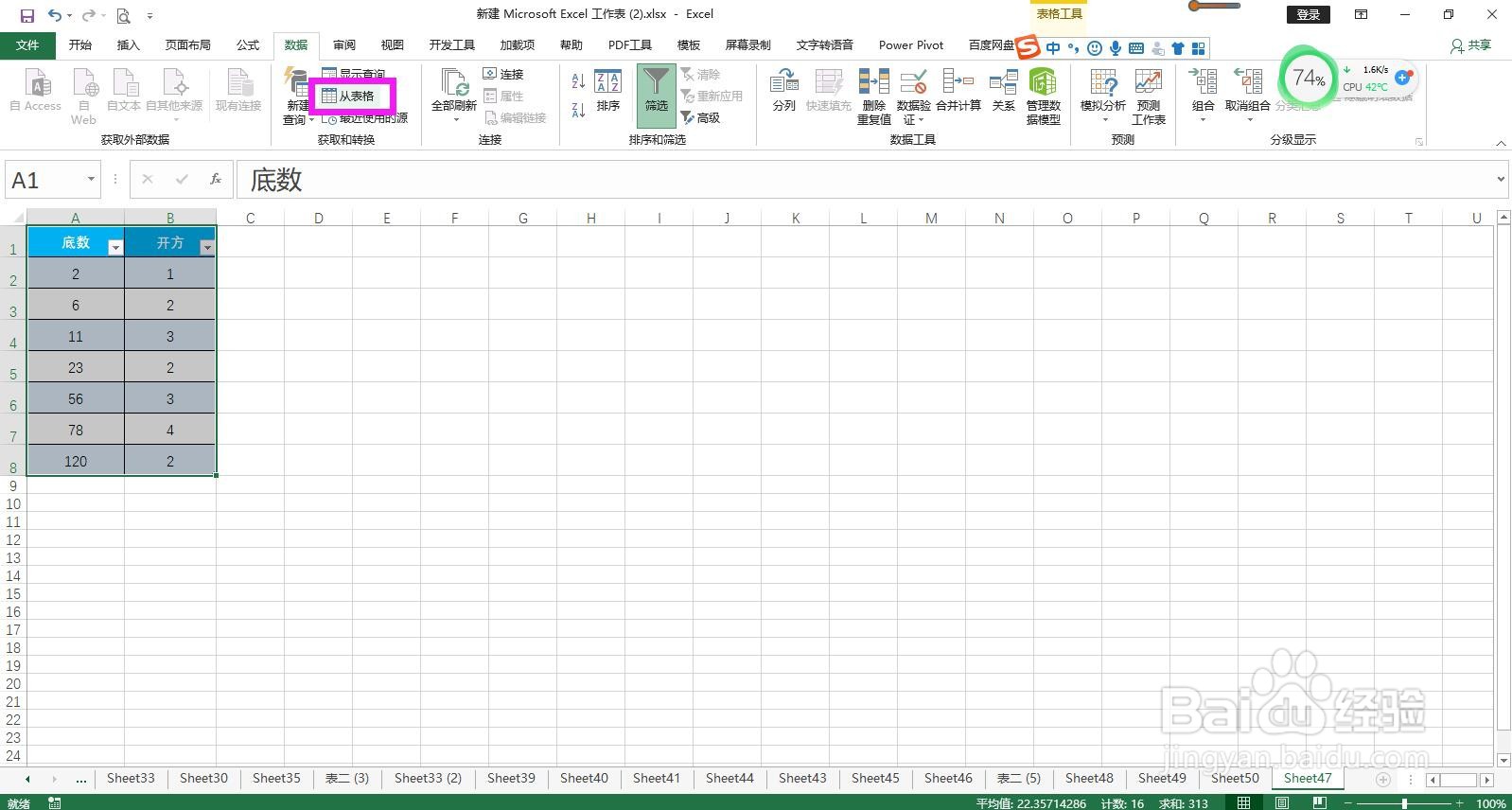
Task: Switch to Power Pivot ribbon tab
Action: click(x=911, y=44)
